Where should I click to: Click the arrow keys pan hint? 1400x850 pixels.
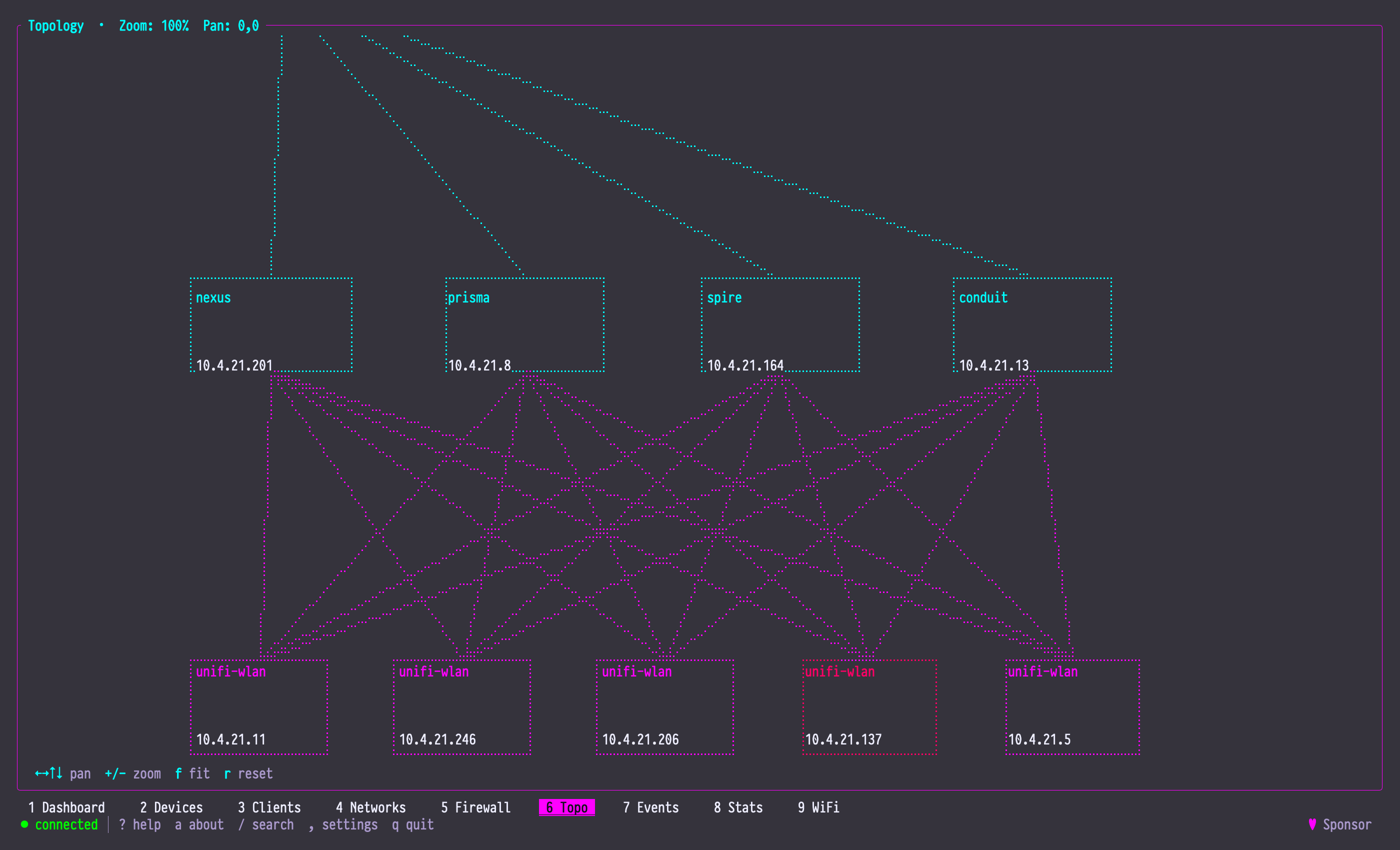(x=63, y=773)
